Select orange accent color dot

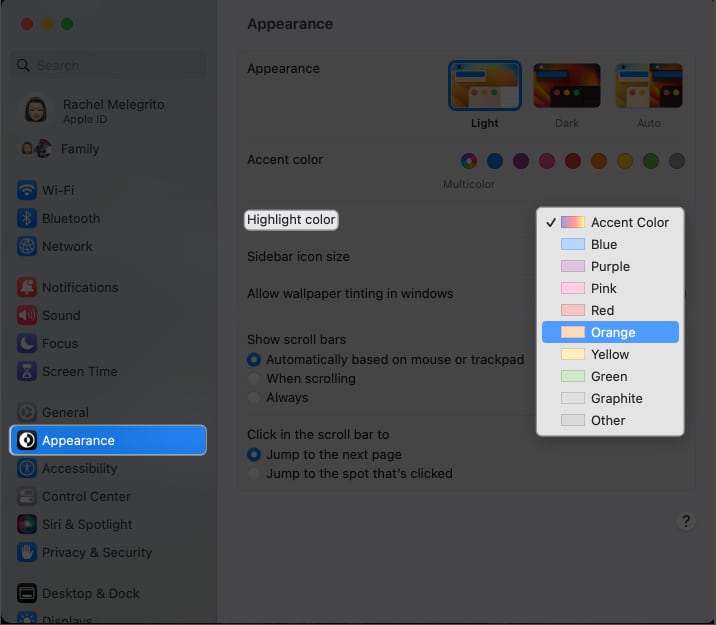tap(599, 161)
